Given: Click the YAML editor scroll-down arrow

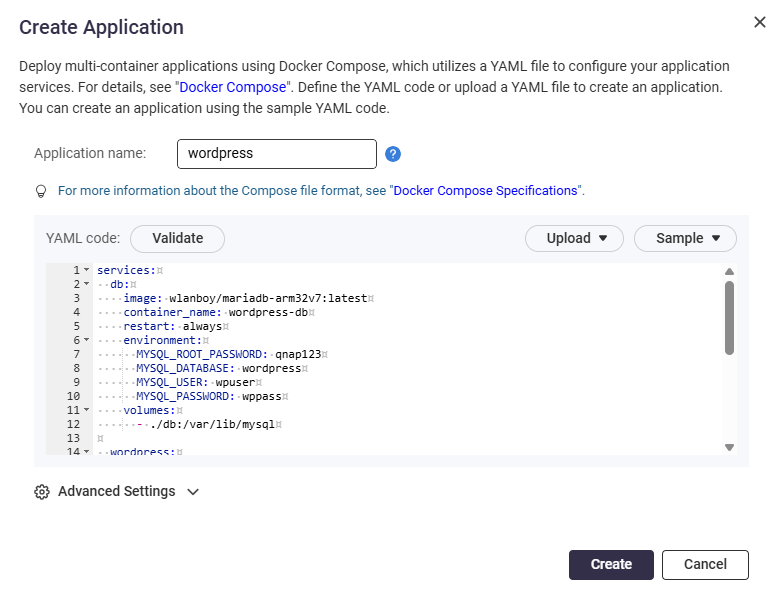Looking at the screenshot, I should (729, 447).
